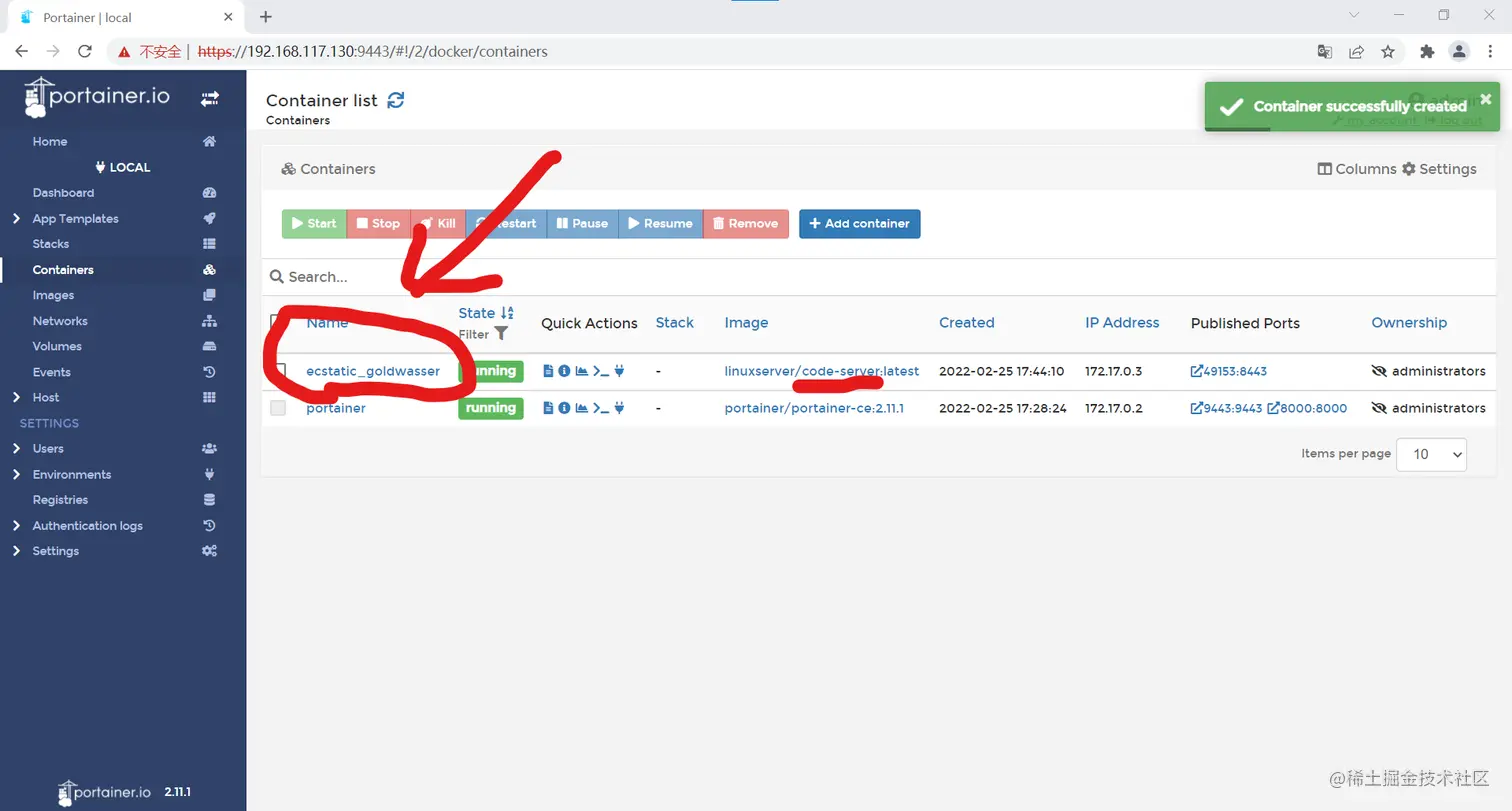This screenshot has width=1512, height=811.
Task: Dismiss the Container successfully created notification
Action: point(1485,99)
